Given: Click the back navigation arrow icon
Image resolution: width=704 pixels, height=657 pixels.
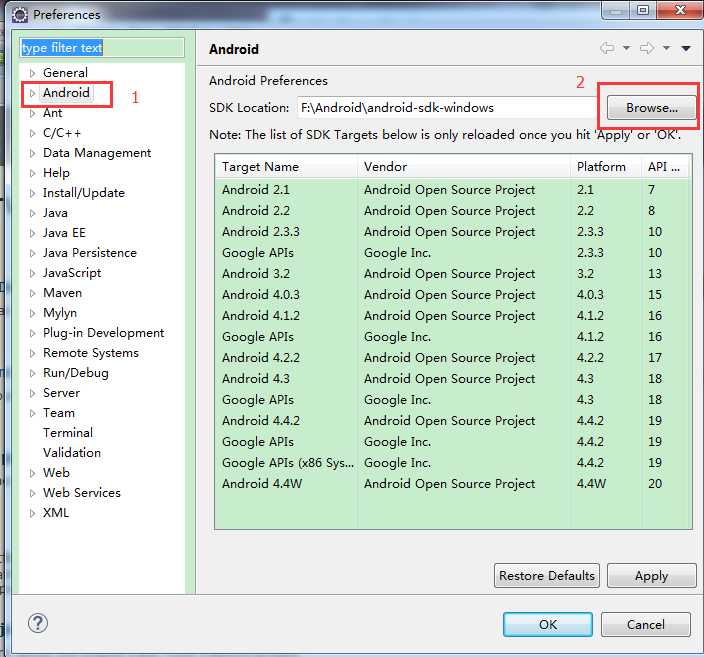Looking at the screenshot, I should click(x=607, y=48).
